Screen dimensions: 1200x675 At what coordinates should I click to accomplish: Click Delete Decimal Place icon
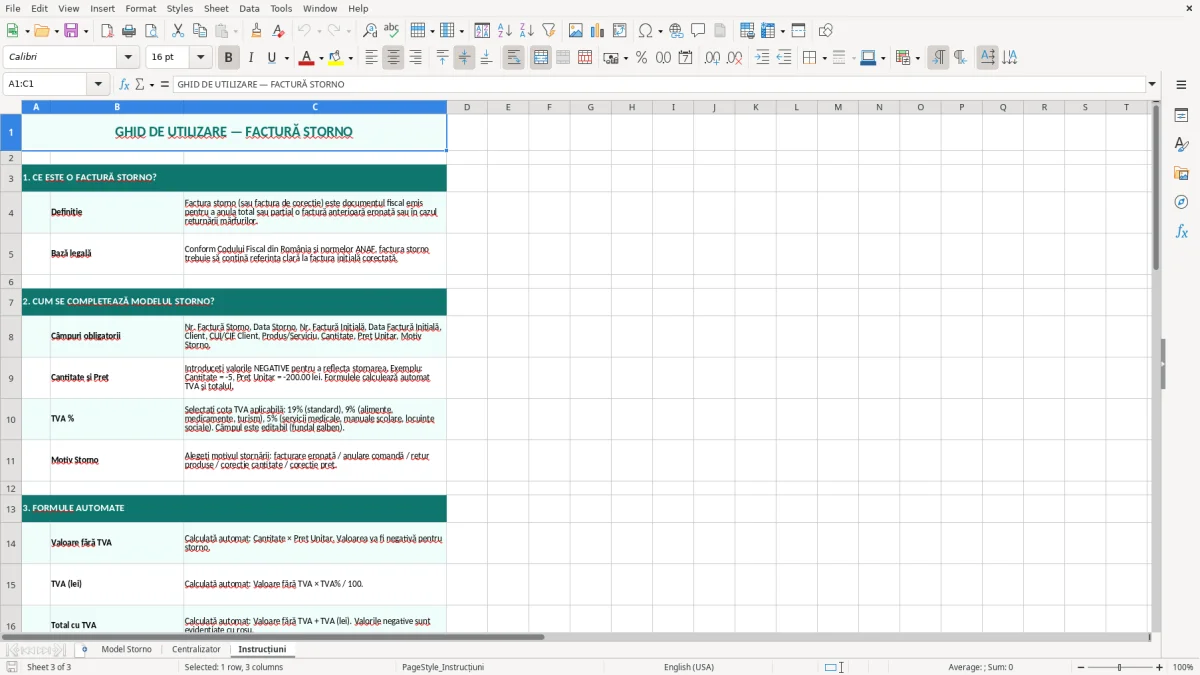735,58
